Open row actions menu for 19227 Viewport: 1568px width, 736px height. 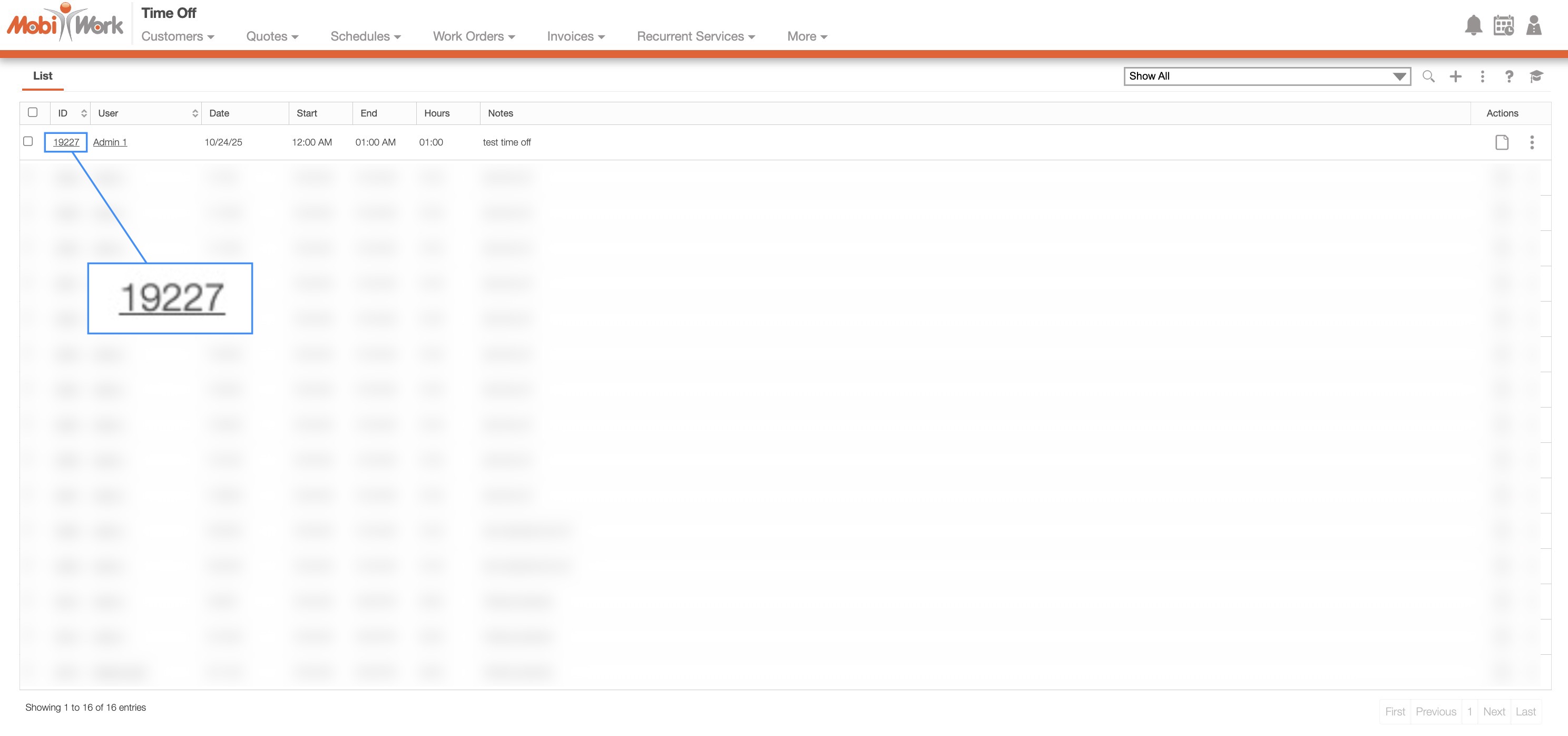point(1532,142)
